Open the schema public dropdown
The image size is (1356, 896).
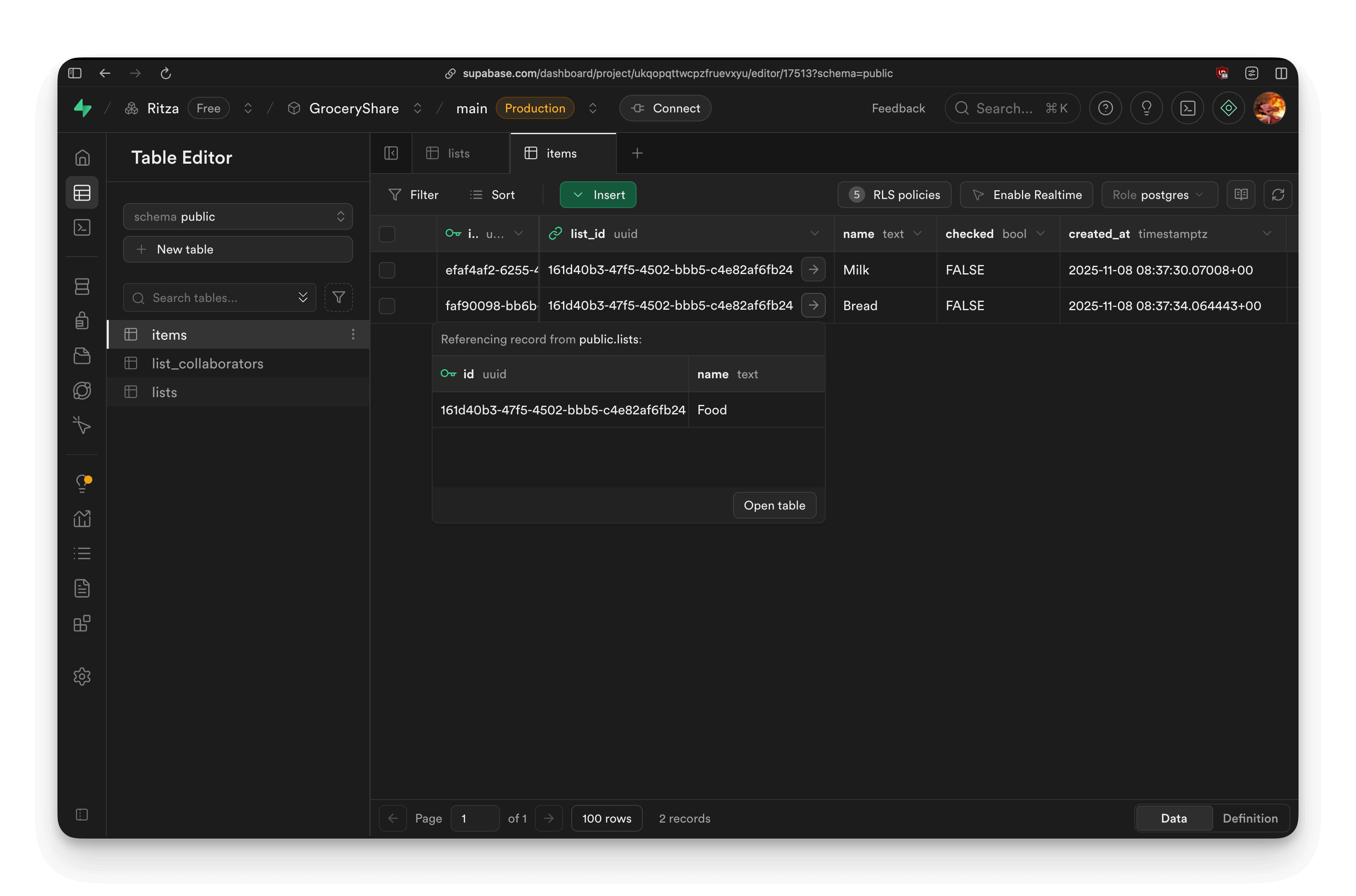[x=238, y=217]
